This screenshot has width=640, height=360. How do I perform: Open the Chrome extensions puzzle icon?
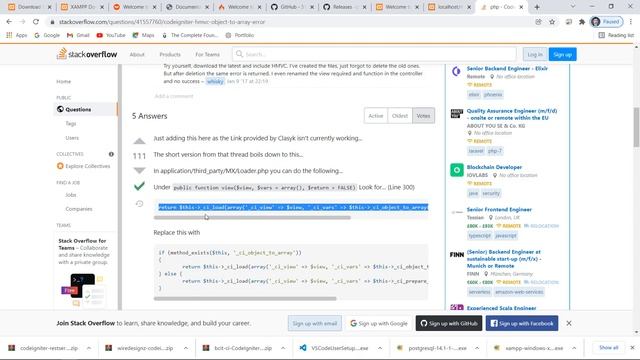pyautogui.click(x=582, y=22)
